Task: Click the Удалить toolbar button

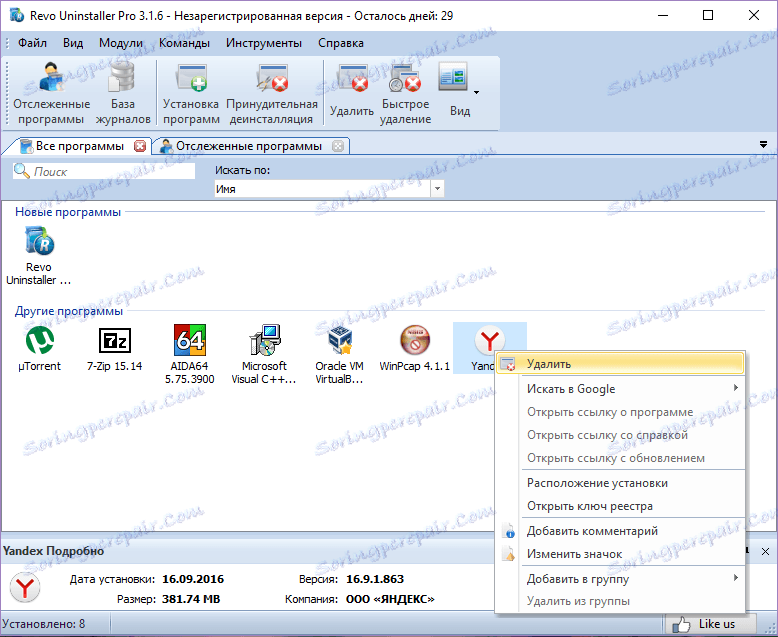Action: tap(352, 90)
